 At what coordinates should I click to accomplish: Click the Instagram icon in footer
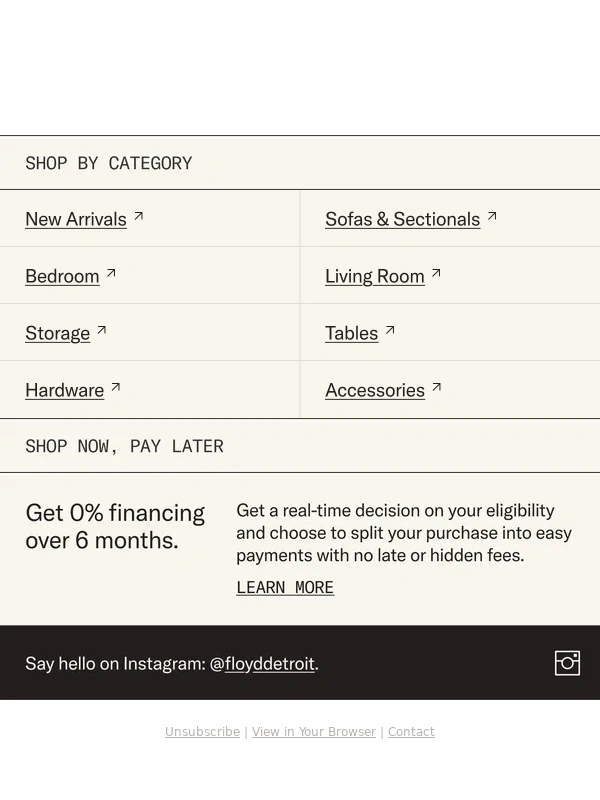[567, 663]
